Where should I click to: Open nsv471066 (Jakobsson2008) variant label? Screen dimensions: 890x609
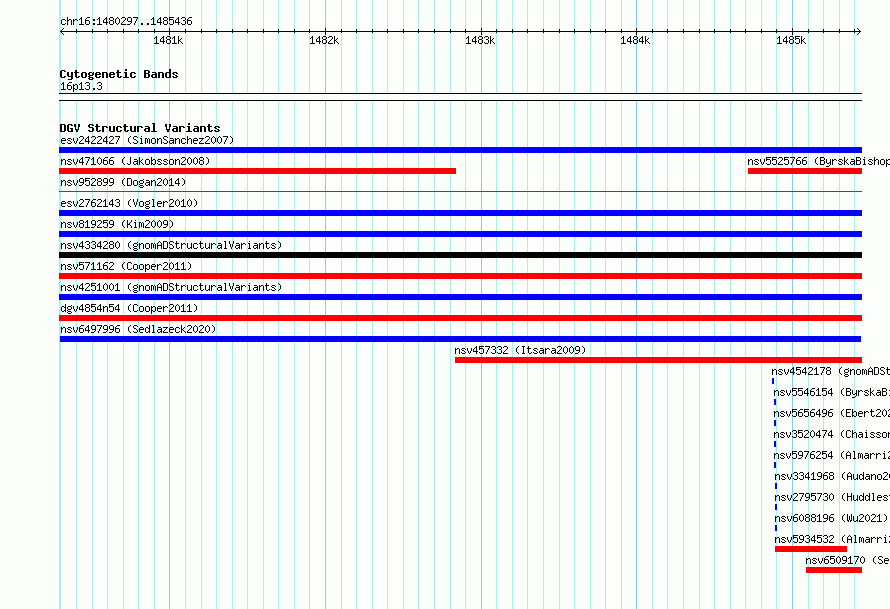click(x=135, y=161)
